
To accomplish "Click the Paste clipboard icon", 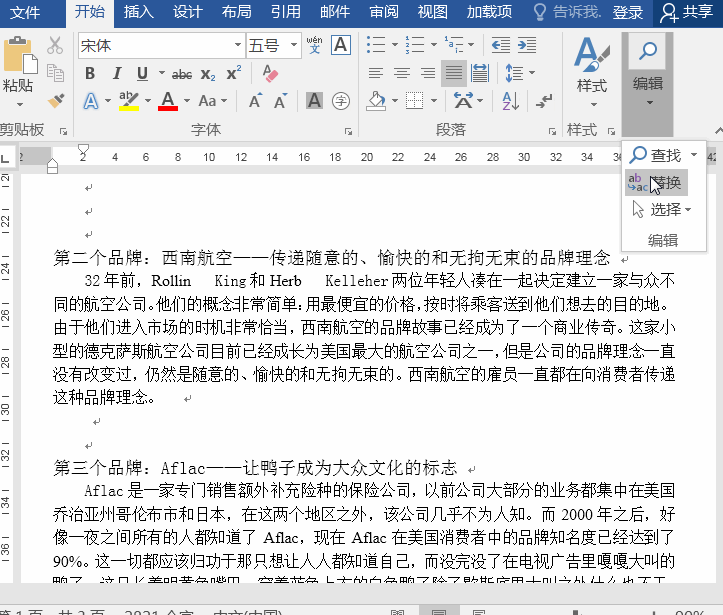I will pos(20,55).
